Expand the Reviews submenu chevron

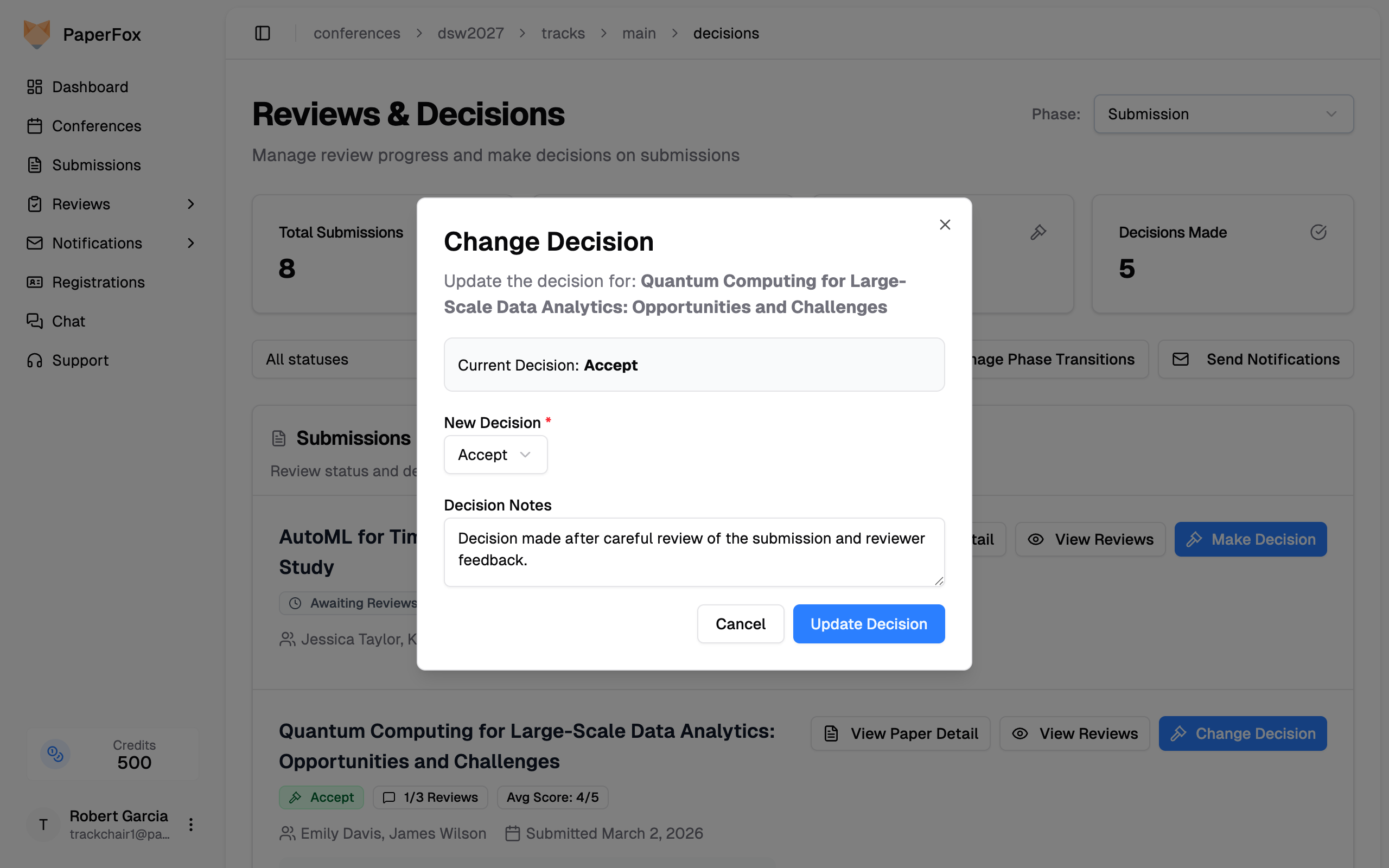tap(191, 204)
